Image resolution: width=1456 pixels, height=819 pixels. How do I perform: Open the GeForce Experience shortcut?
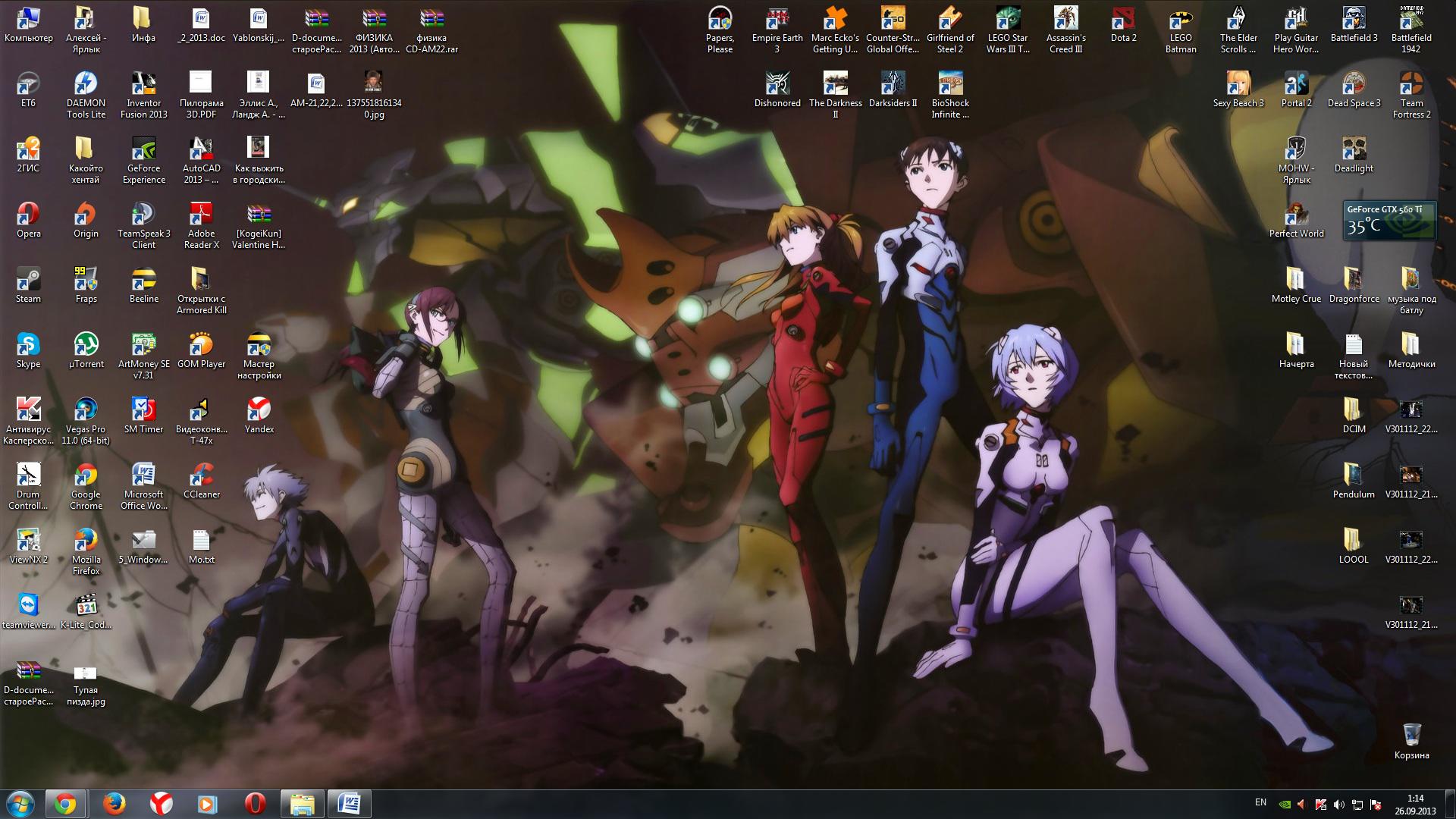[143, 149]
